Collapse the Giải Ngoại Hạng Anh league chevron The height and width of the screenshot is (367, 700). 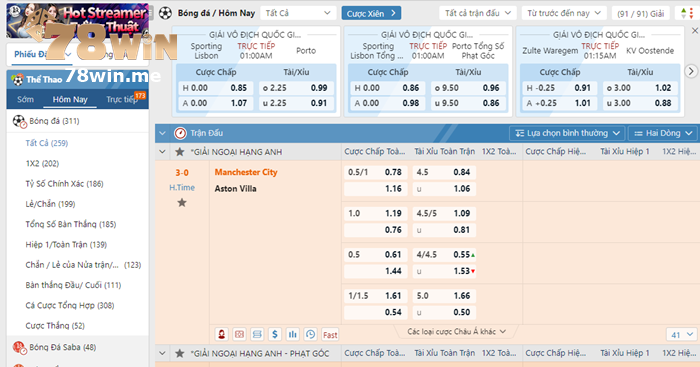tap(162, 152)
